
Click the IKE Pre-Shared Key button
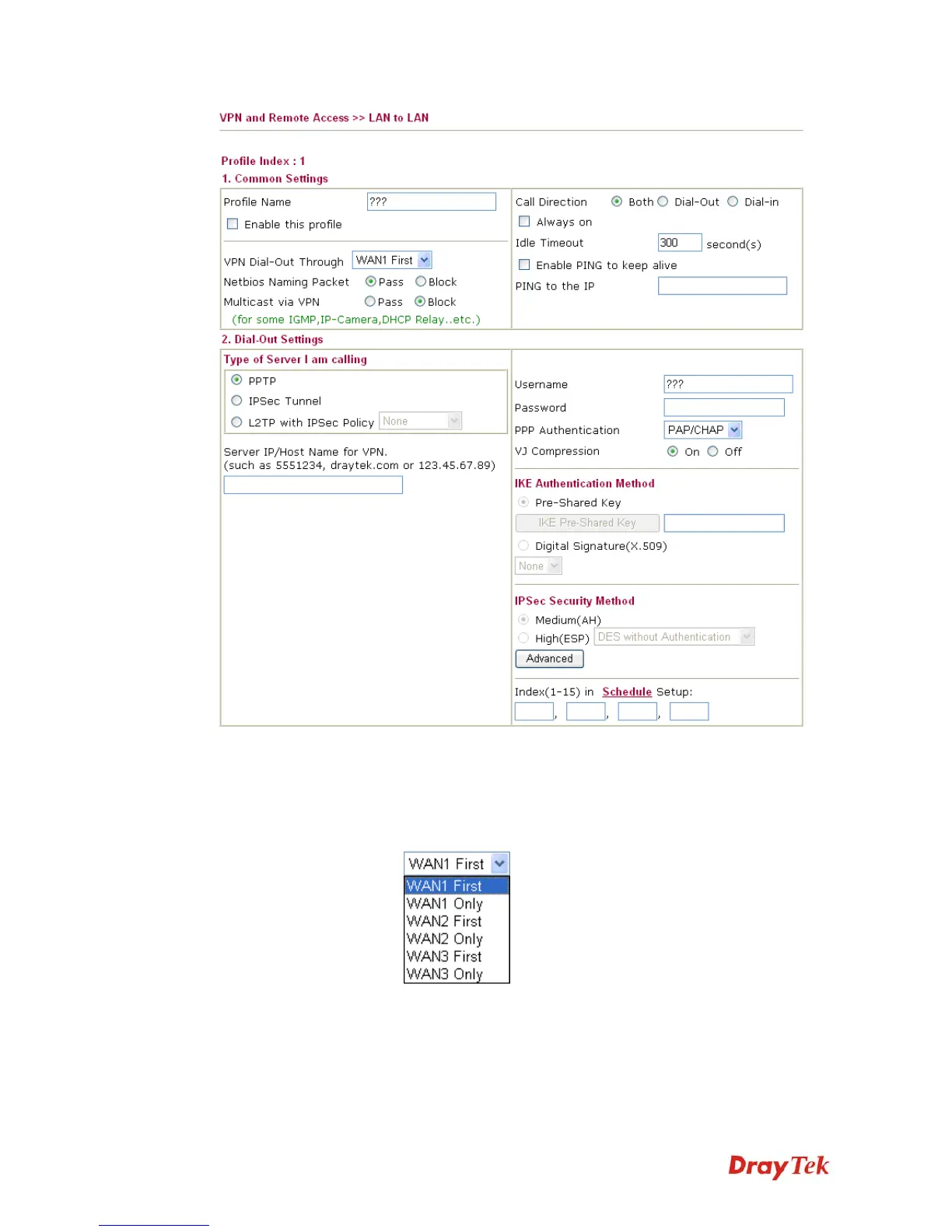click(587, 523)
